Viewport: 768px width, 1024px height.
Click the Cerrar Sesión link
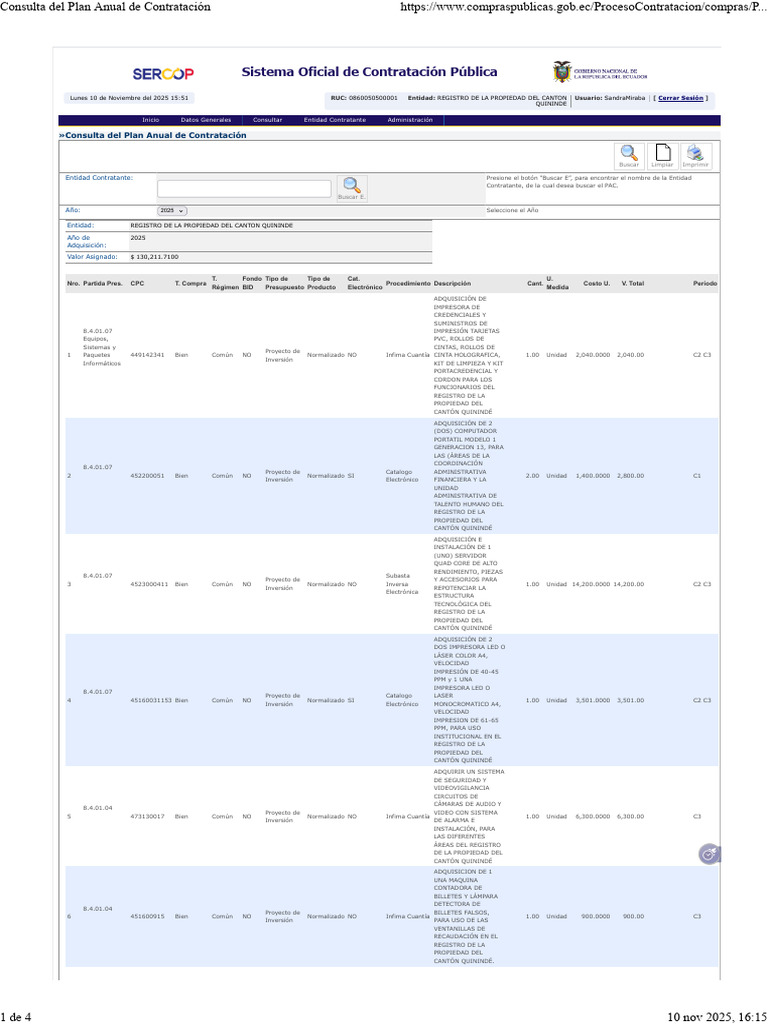(x=680, y=98)
